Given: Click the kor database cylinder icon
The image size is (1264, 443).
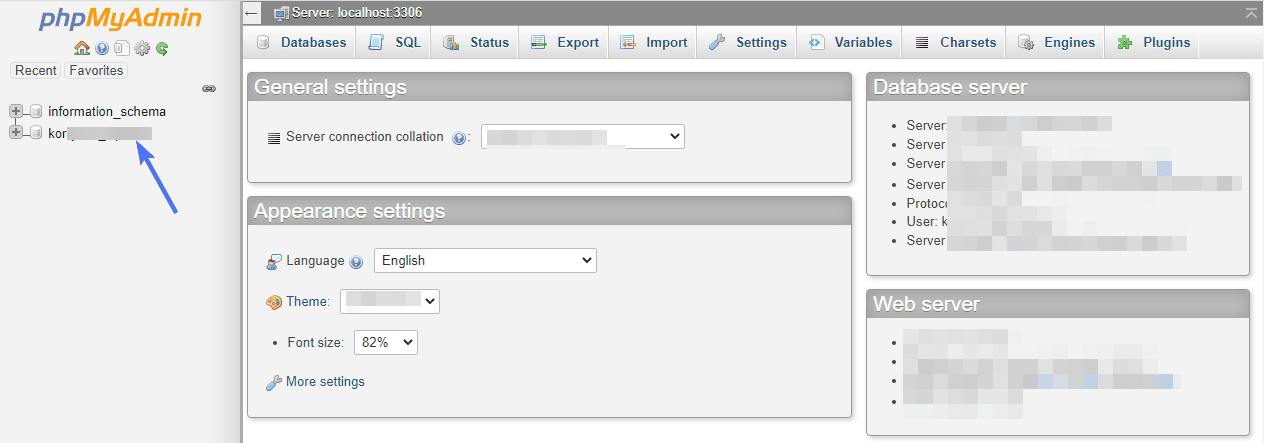Looking at the screenshot, I should (x=35, y=132).
